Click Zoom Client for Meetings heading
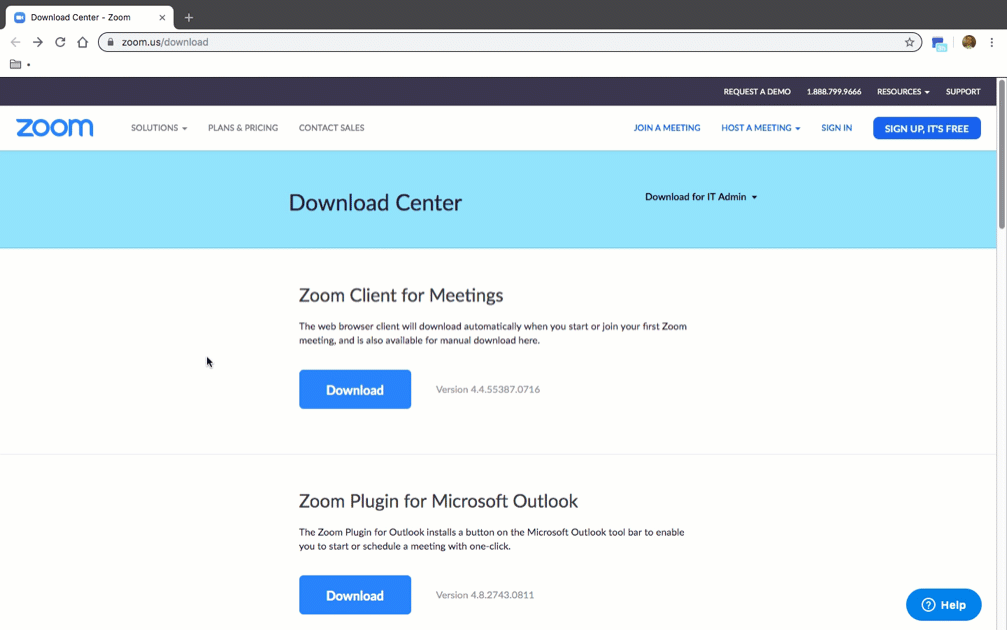The height and width of the screenshot is (630, 1007). [x=401, y=295]
